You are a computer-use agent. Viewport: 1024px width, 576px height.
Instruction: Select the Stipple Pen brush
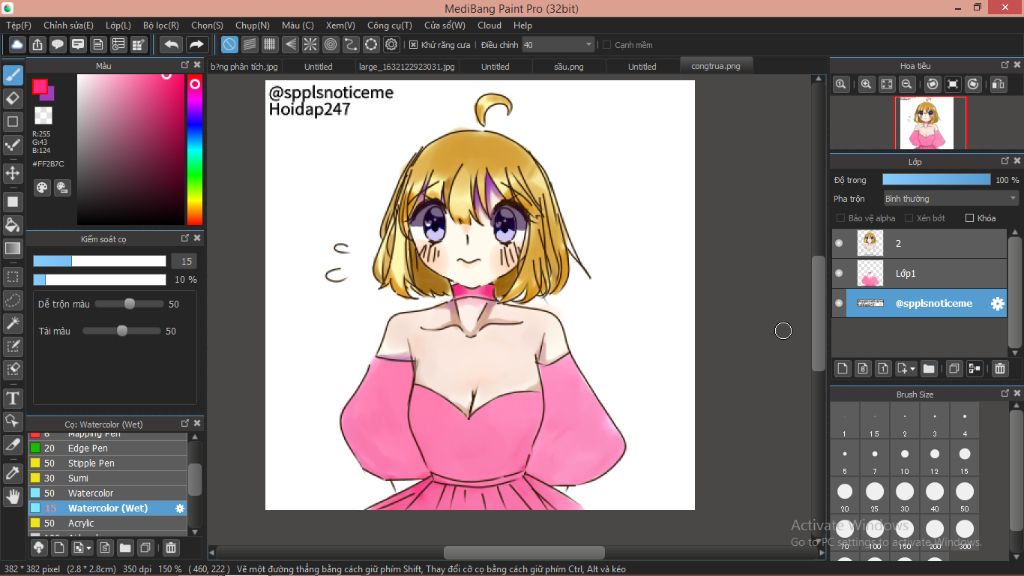(x=108, y=463)
